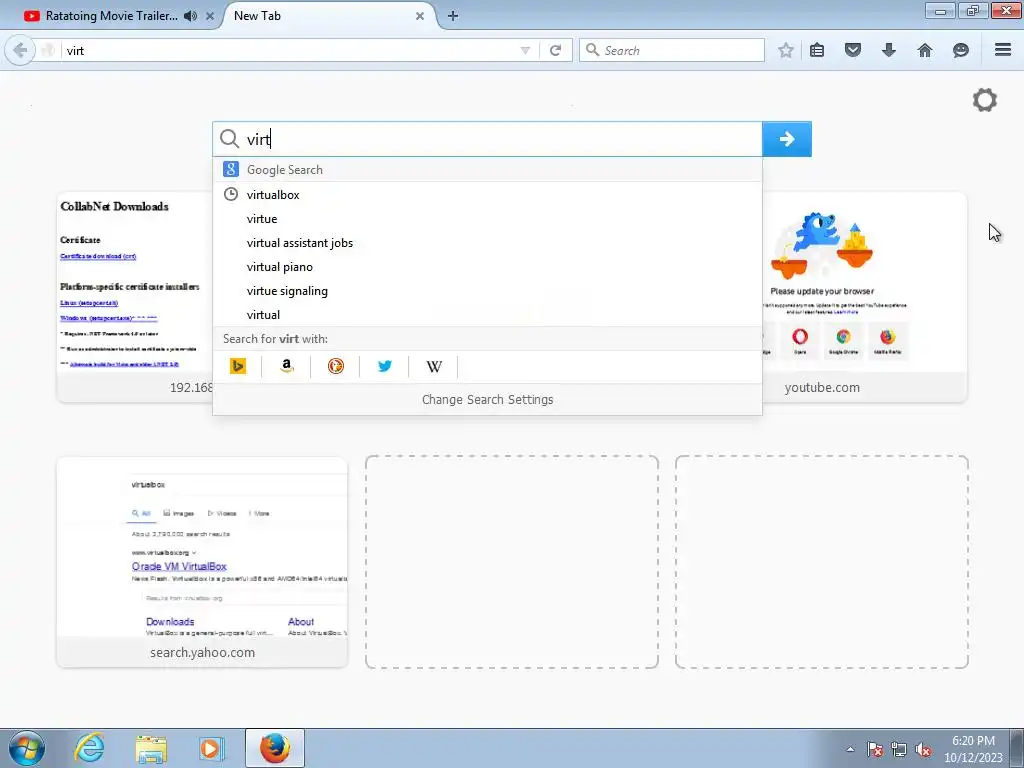Open Windows Explorer from taskbar

pyautogui.click(x=151, y=748)
